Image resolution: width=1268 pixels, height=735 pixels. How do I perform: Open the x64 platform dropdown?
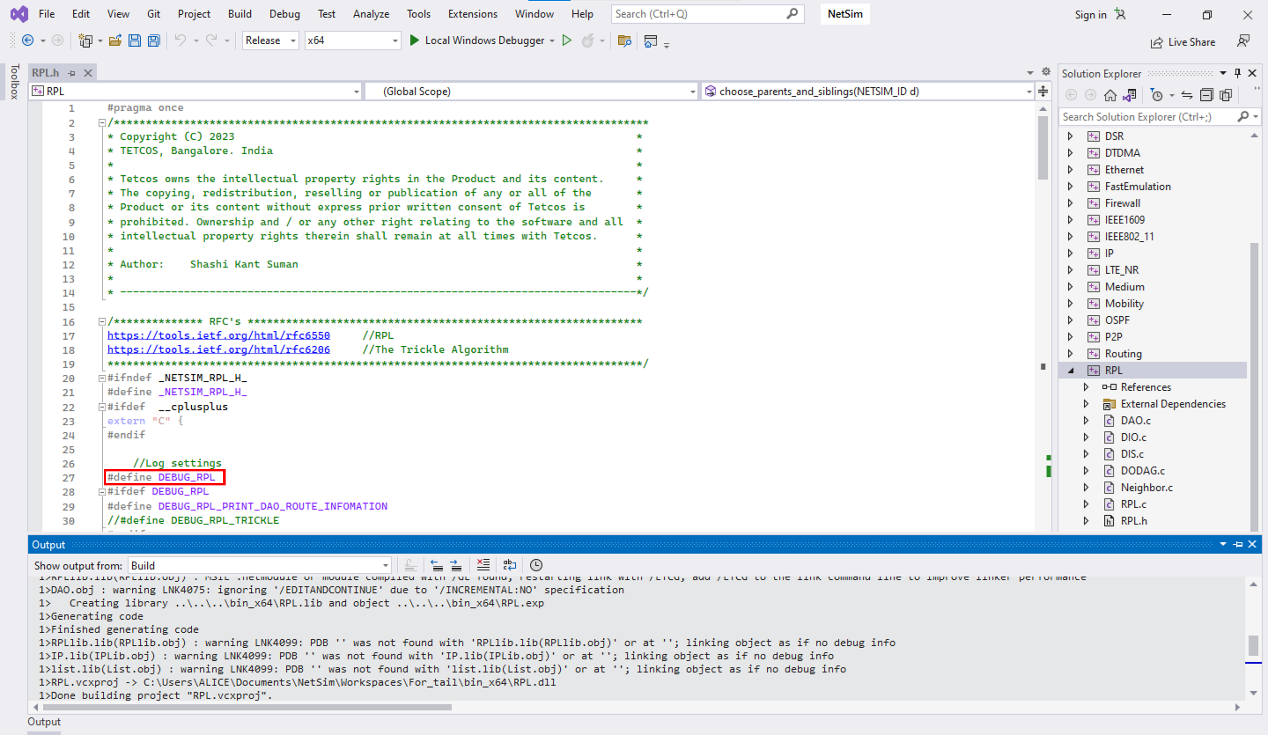click(352, 41)
